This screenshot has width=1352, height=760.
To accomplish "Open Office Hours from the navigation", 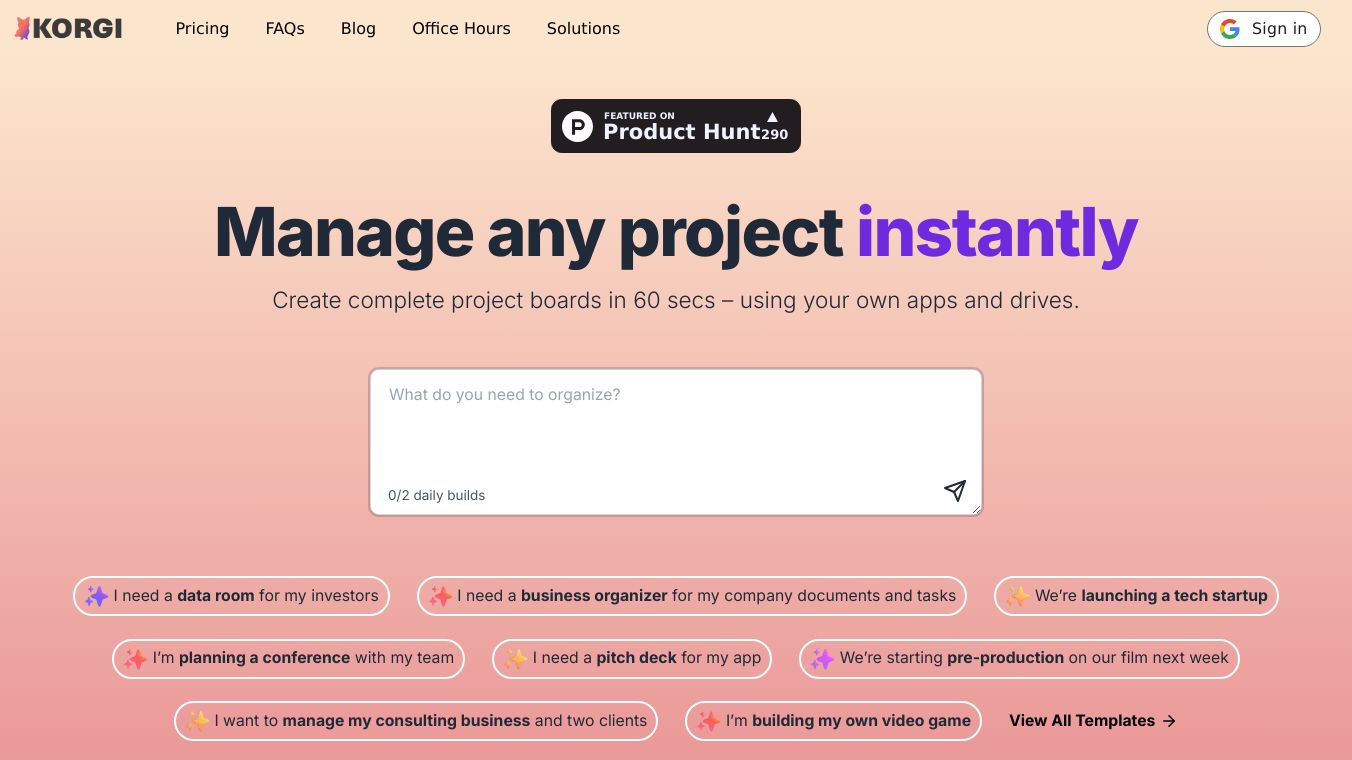I will click(x=461, y=29).
